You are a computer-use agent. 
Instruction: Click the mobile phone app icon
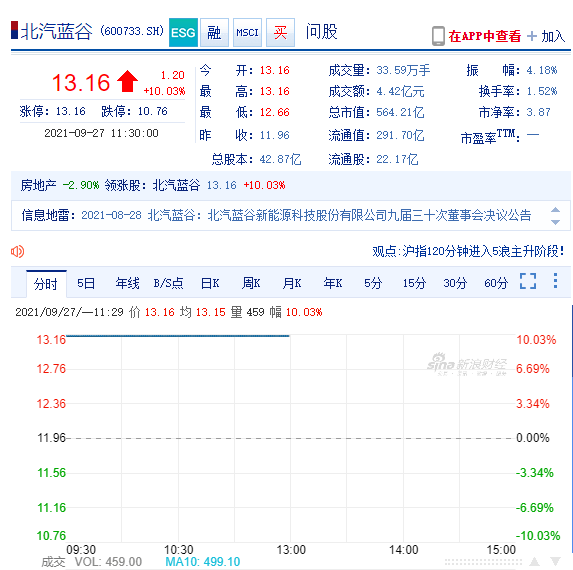point(438,36)
